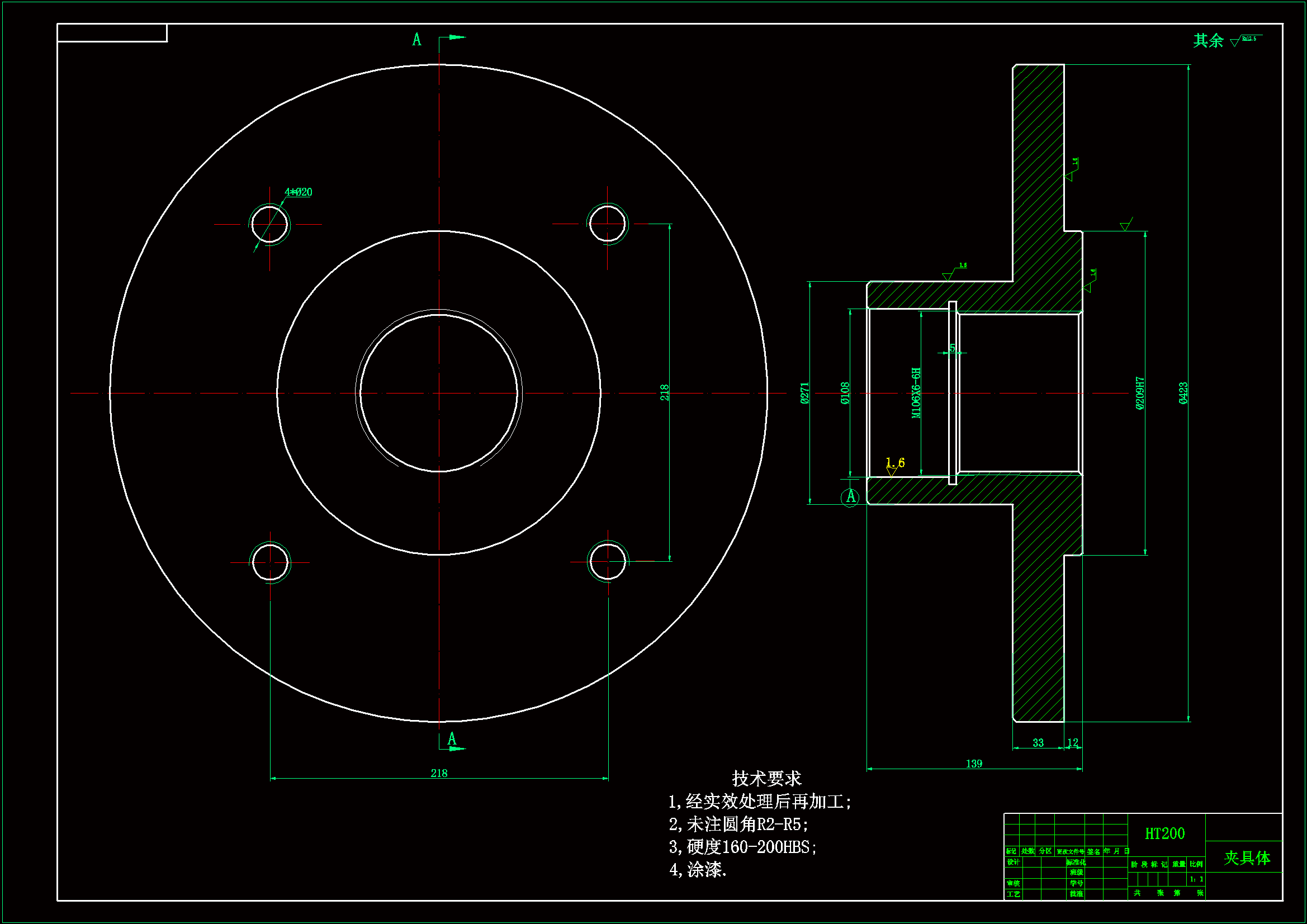
Task: Select the roughness triangle above Ø209H7 dimension
Action: 1125,225
